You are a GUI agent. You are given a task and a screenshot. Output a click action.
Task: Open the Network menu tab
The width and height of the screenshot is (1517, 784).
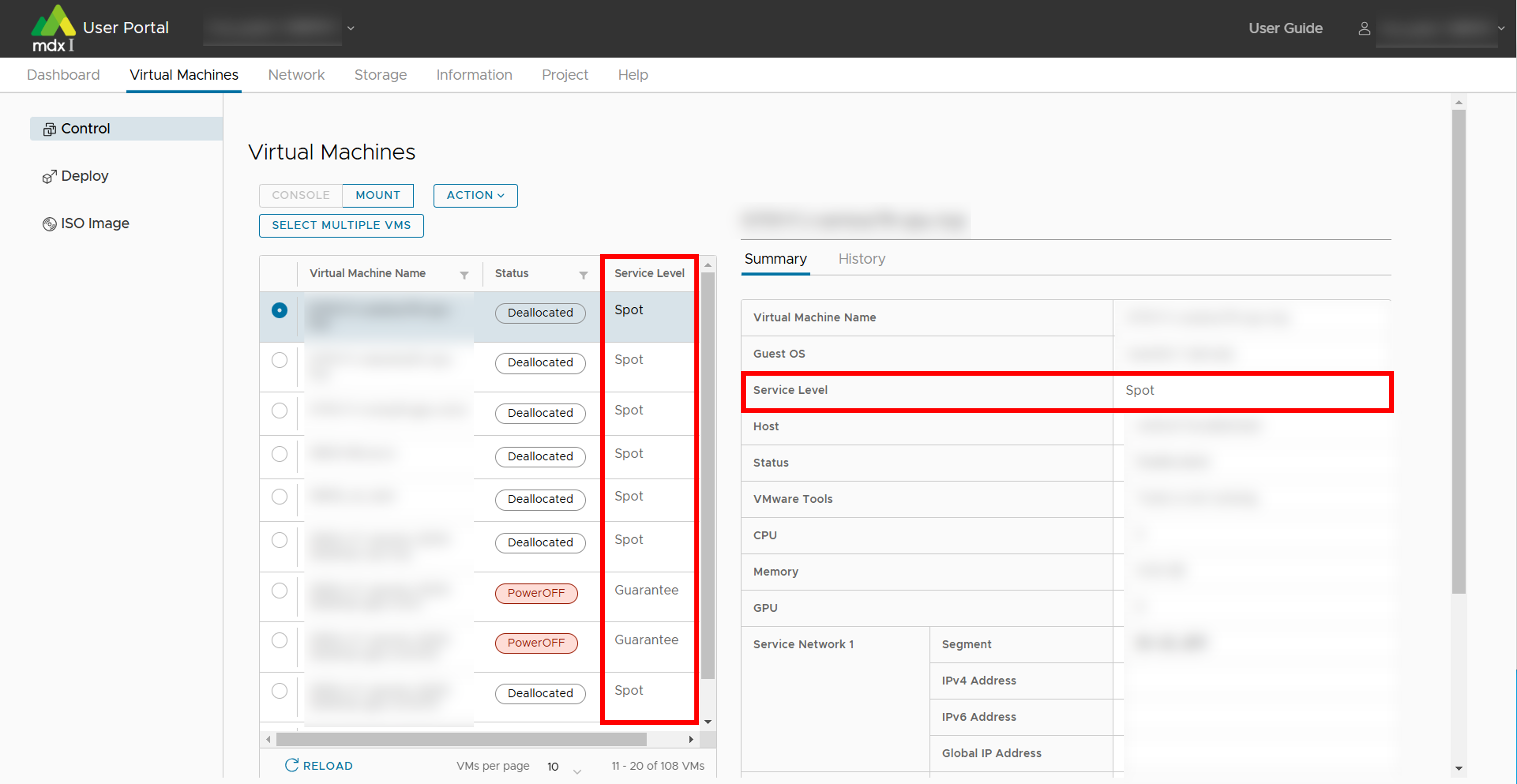pos(295,75)
